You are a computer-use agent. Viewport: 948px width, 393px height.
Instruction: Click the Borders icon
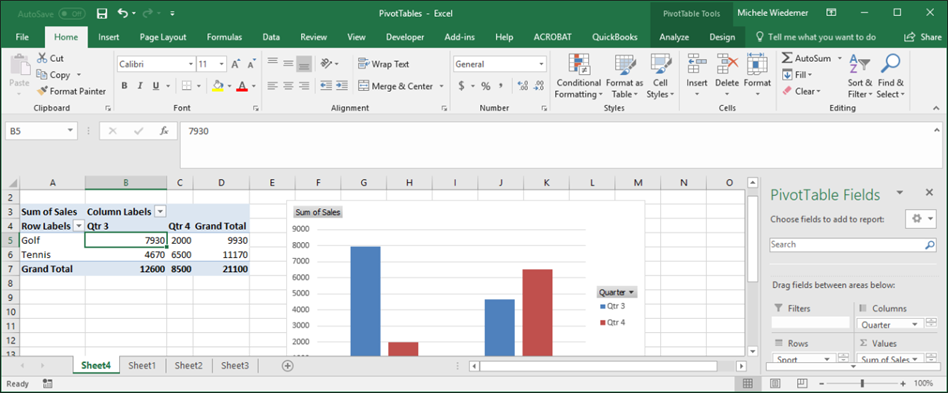[x=187, y=86]
